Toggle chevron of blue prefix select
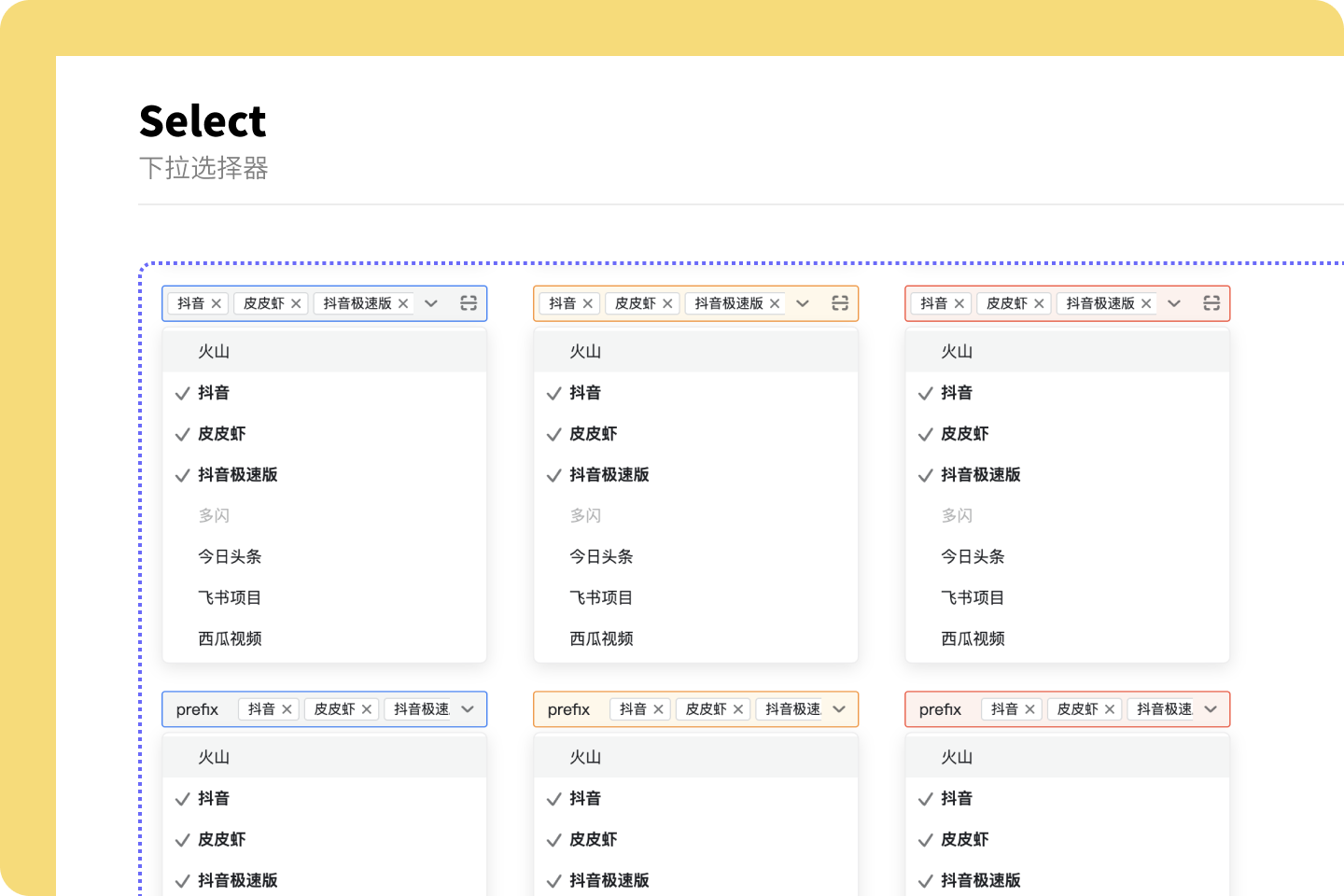 coord(468,709)
